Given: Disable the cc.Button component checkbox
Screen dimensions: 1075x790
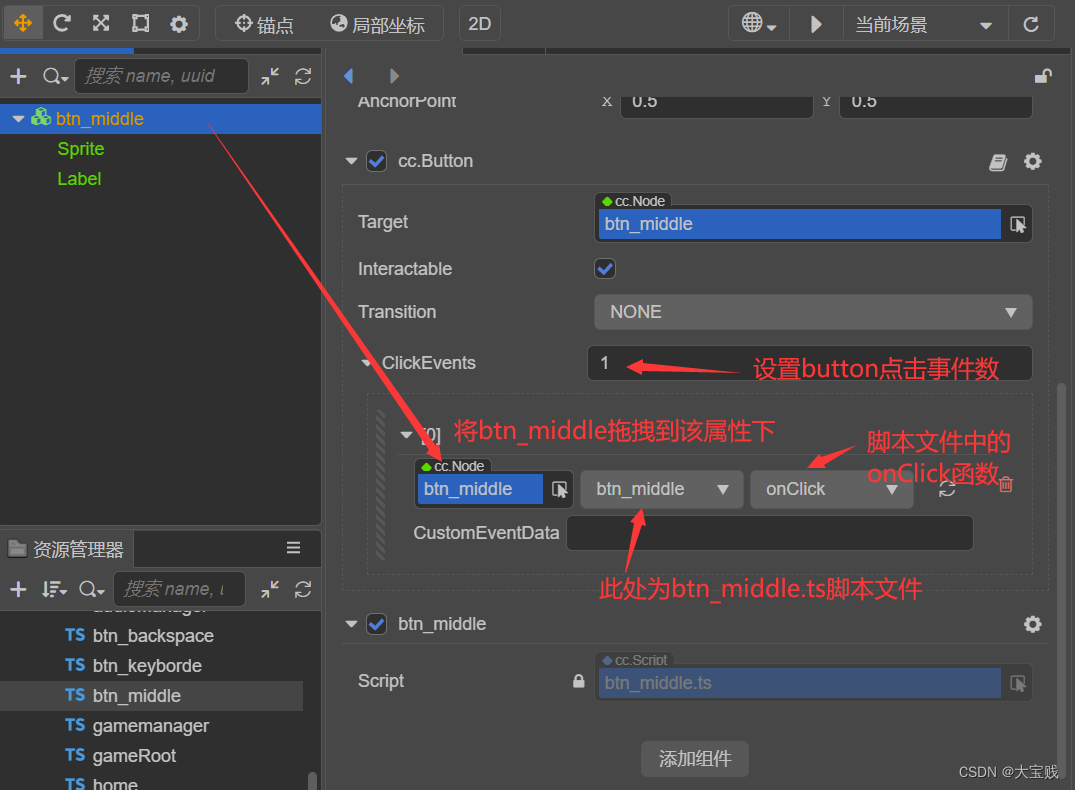Looking at the screenshot, I should [376, 161].
